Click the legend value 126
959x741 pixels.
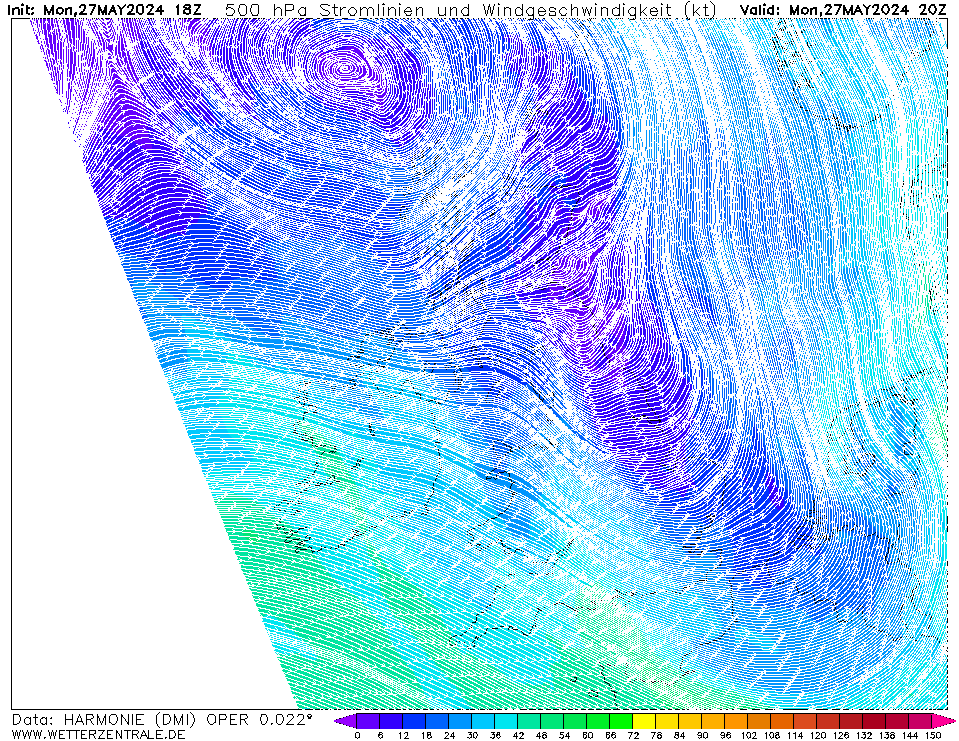pos(840,735)
